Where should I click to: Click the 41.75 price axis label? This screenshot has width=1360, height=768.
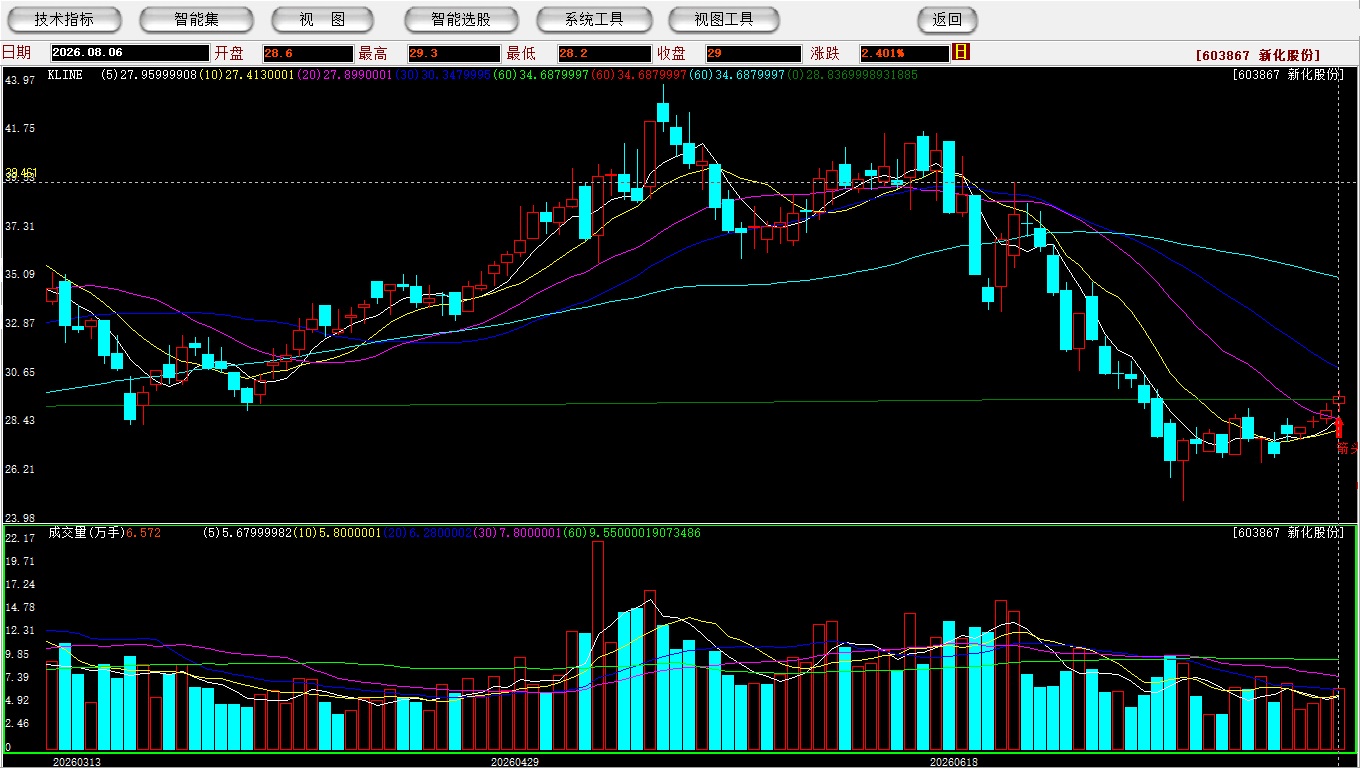[x=20, y=129]
